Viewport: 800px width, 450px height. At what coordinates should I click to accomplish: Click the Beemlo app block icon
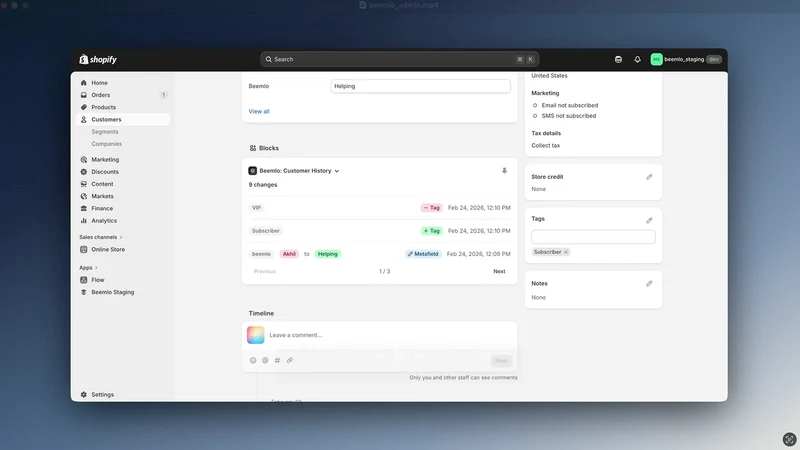tap(253, 171)
